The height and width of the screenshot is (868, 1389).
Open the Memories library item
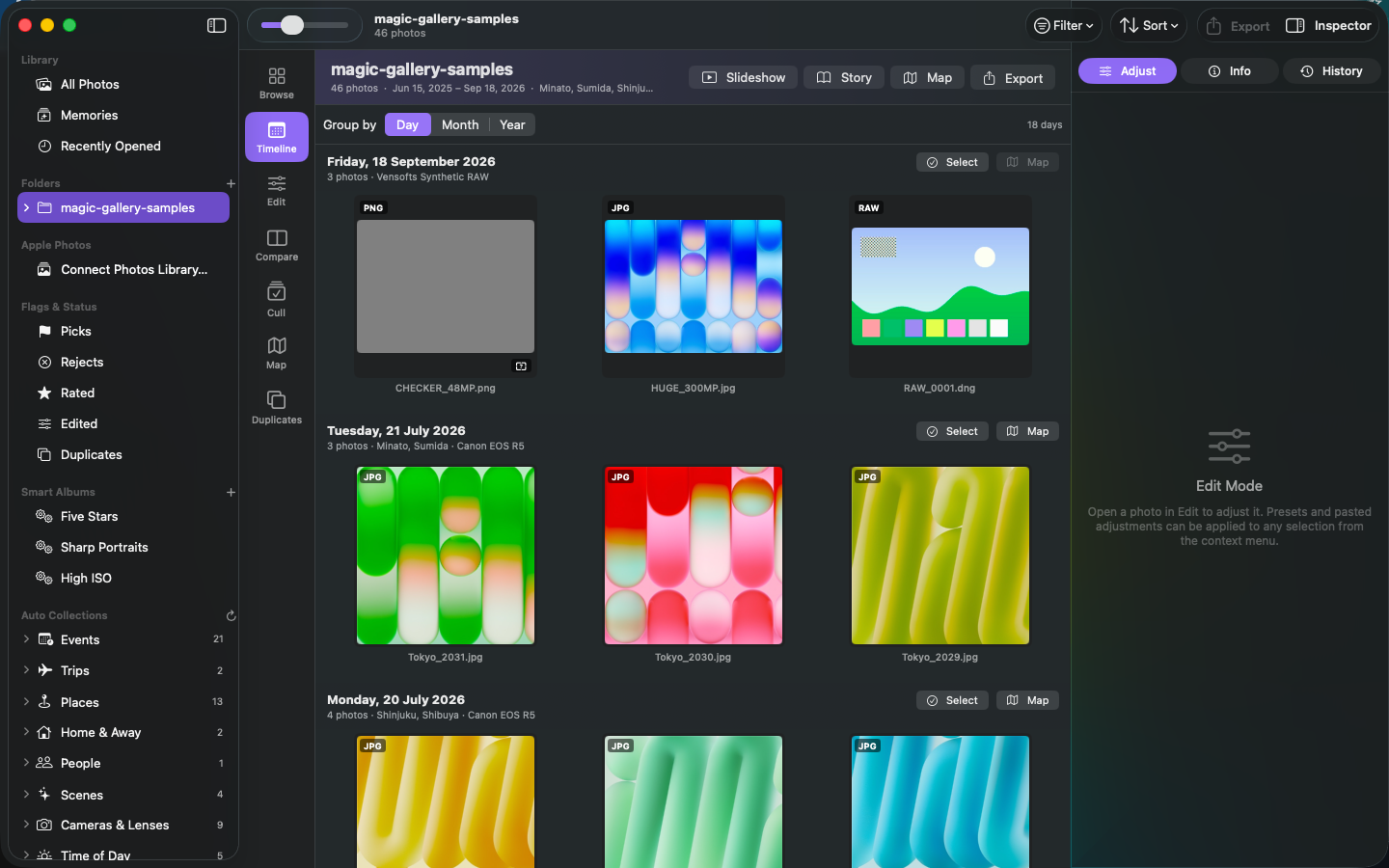point(123,116)
